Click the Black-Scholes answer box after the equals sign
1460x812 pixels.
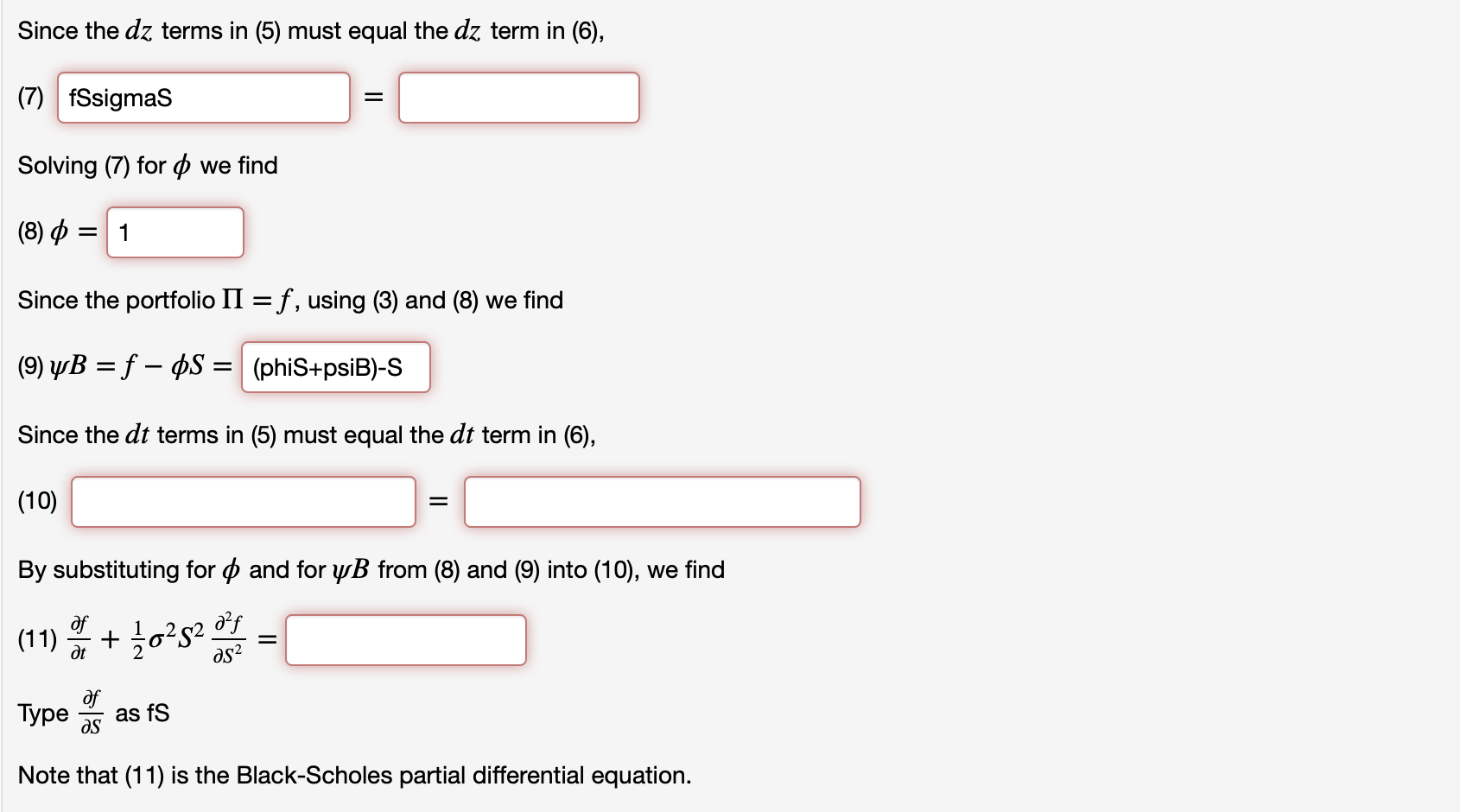[x=405, y=639]
